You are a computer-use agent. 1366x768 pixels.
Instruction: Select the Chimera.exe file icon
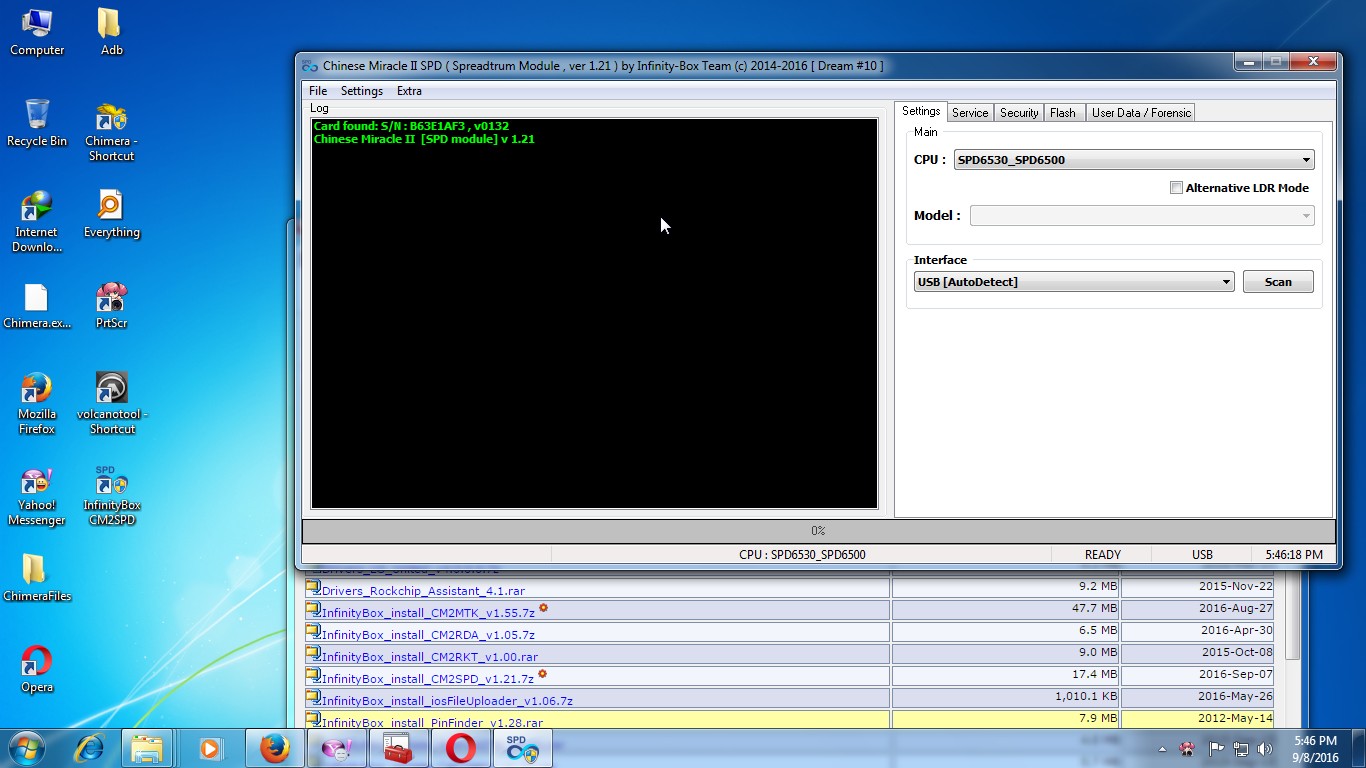click(37, 306)
